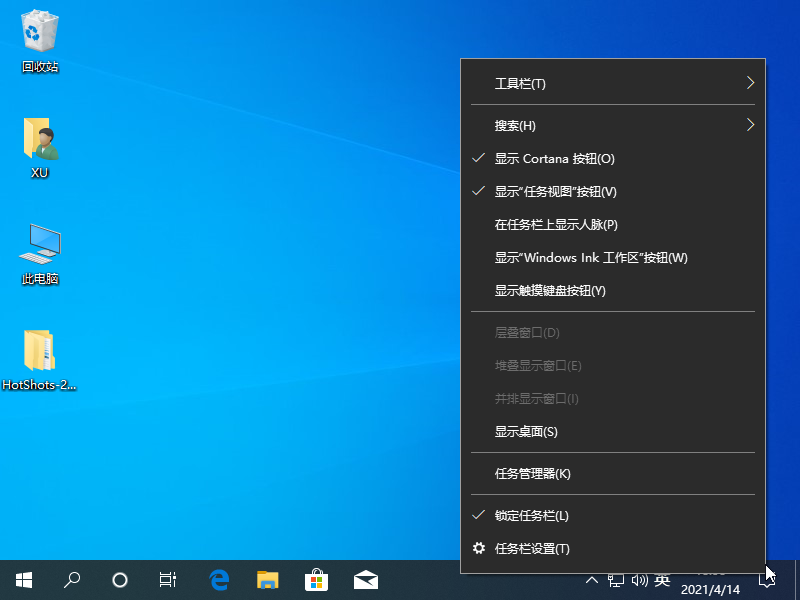Show hidden tray icons via the up chevron
The width and height of the screenshot is (800, 600).
tap(592, 580)
